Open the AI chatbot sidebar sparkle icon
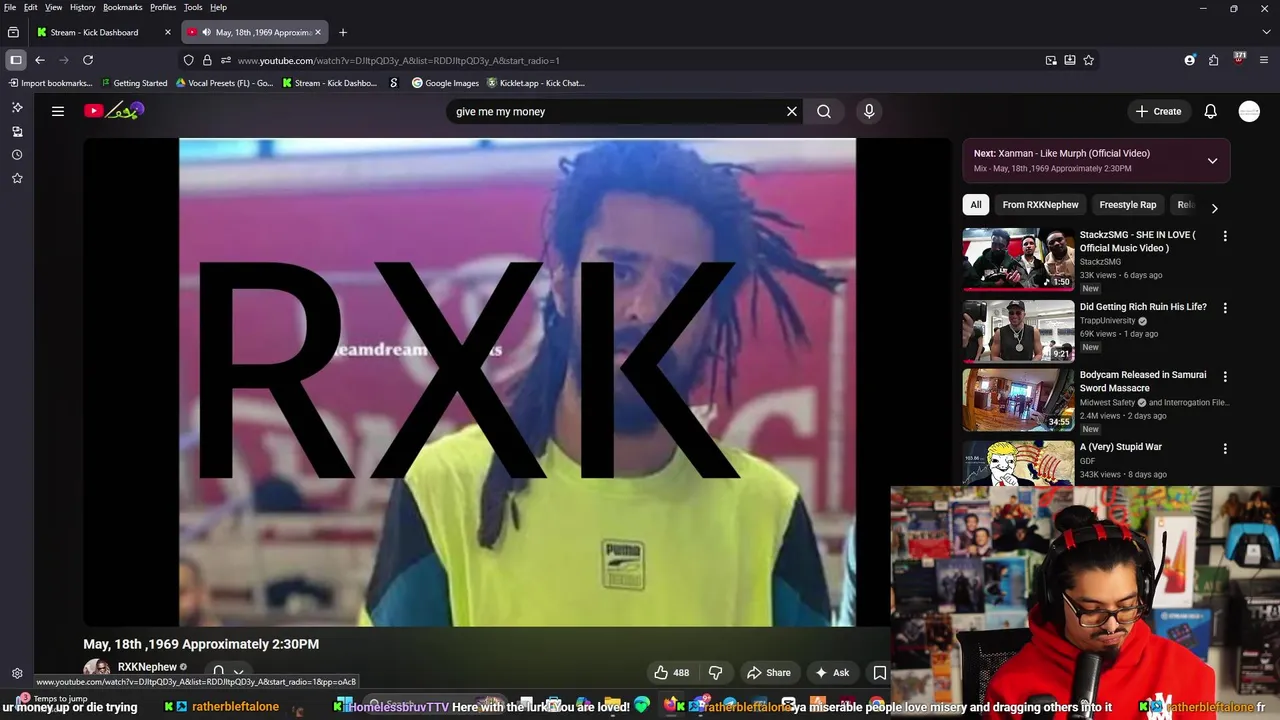This screenshot has width=1280, height=720. pos(17,107)
